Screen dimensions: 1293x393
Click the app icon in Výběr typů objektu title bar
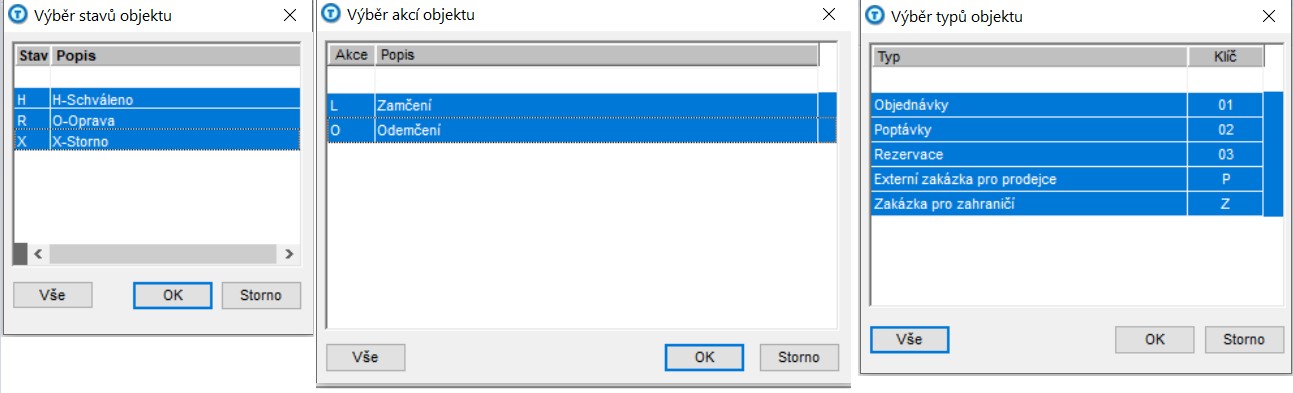875,16
